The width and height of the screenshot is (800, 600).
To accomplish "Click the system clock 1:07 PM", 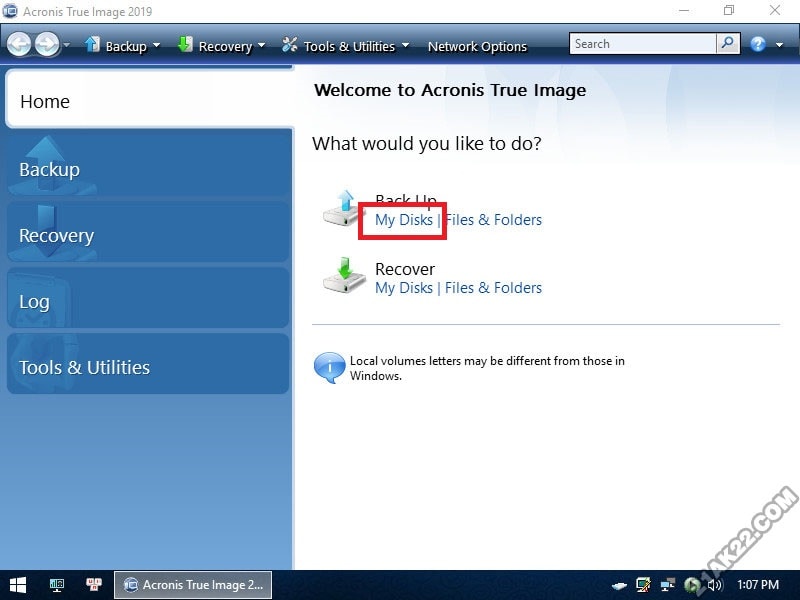I will tap(758, 585).
